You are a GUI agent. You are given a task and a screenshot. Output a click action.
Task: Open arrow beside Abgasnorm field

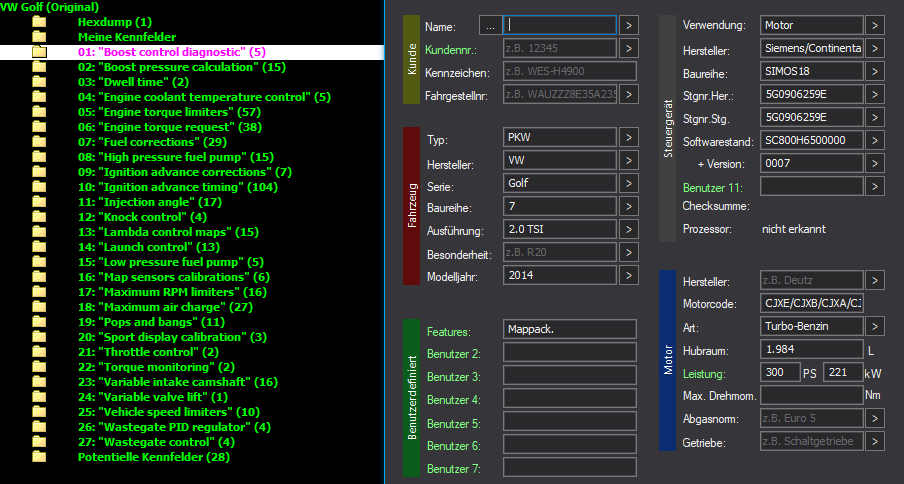[875, 418]
